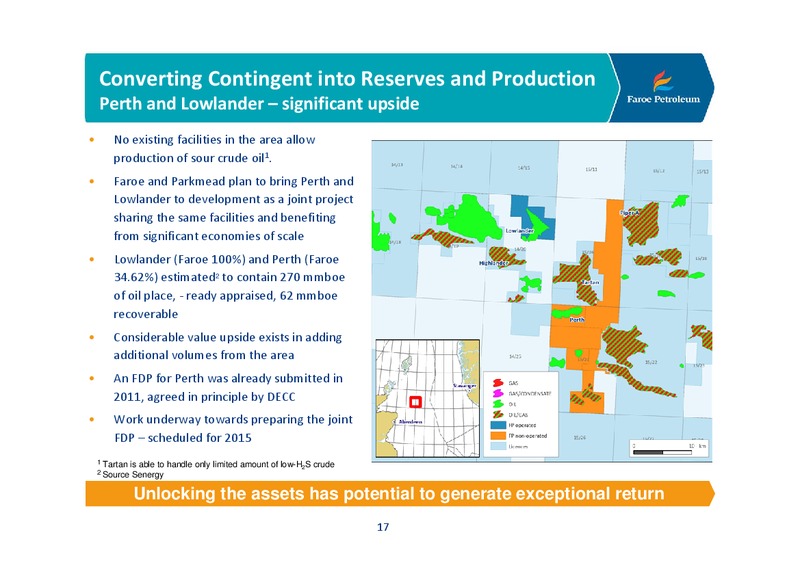Click the Perth label on the map

pyautogui.click(x=577, y=320)
